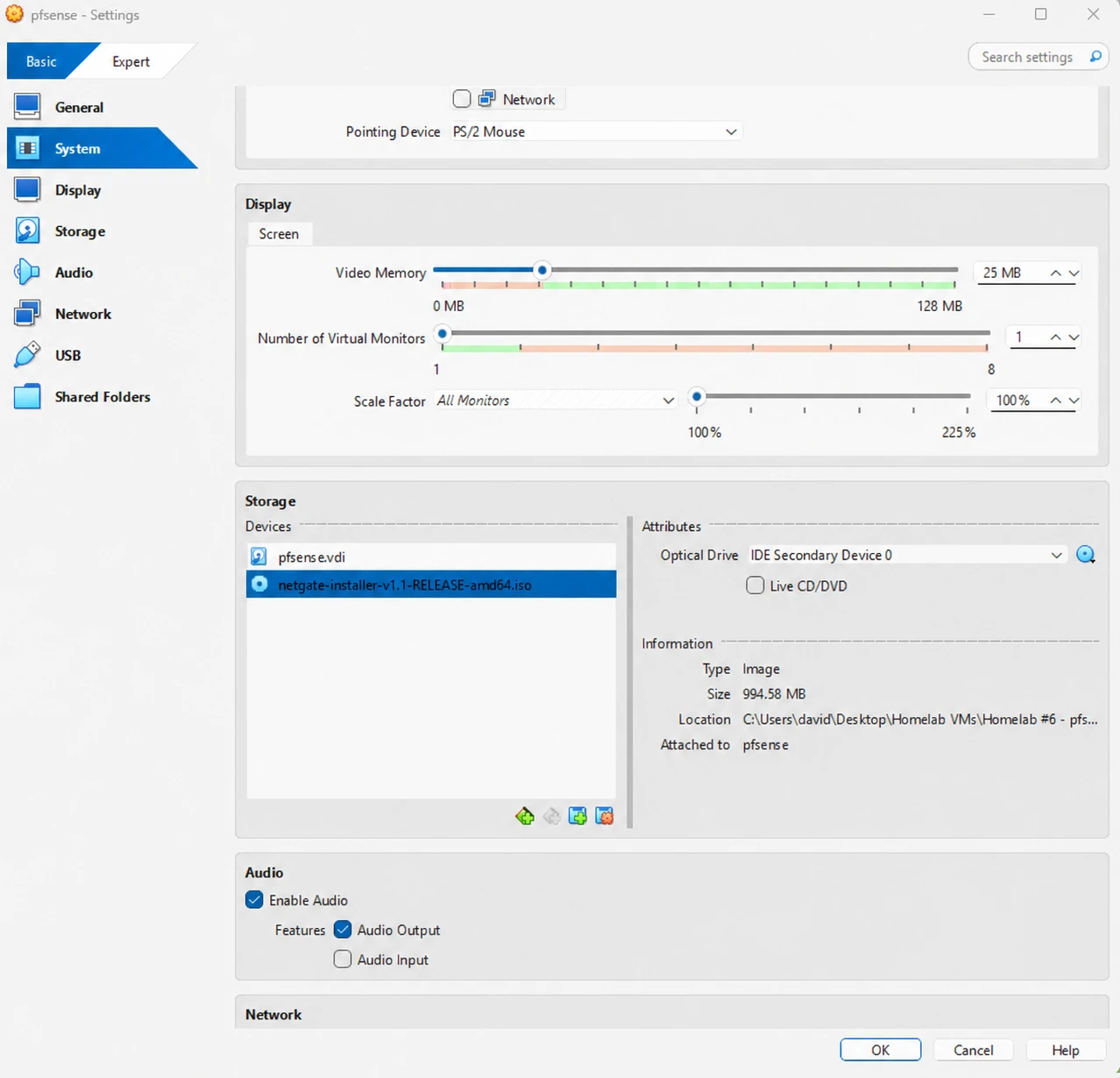Enable the Live CD/DVD checkbox

click(x=755, y=585)
